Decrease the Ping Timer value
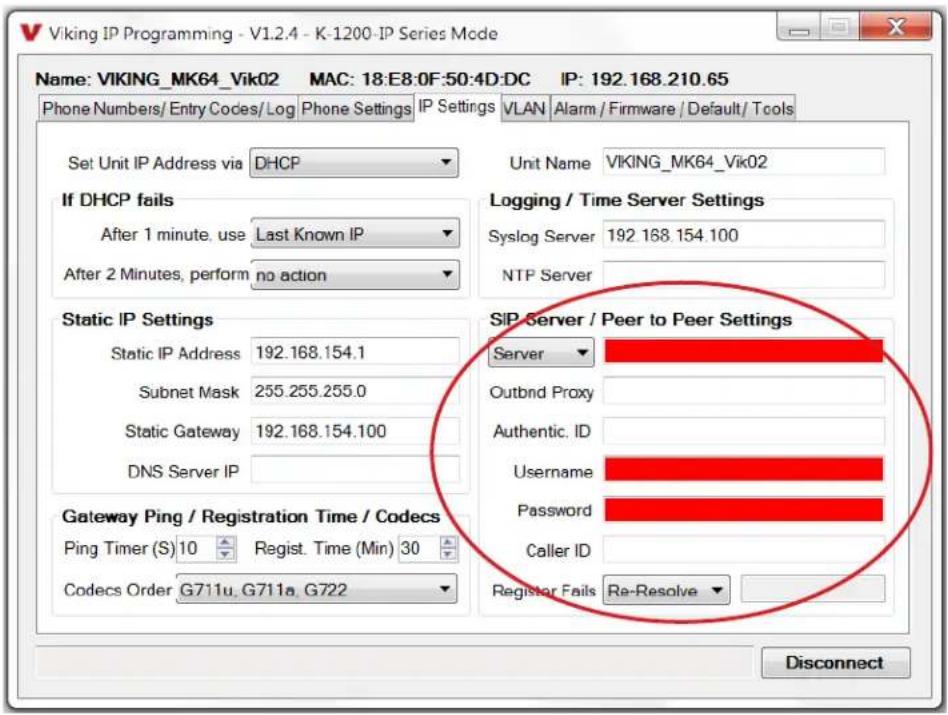The image size is (948, 715). [x=226, y=554]
